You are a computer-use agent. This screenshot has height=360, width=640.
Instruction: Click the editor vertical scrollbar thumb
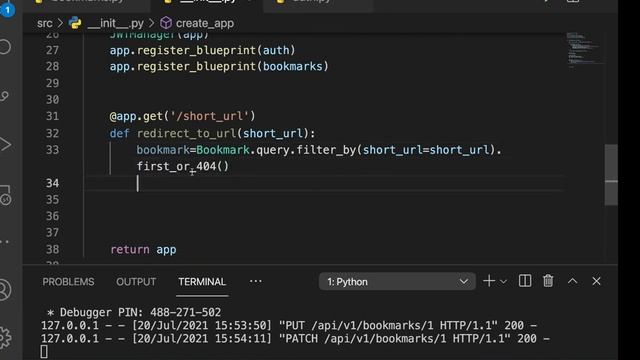coord(611,175)
